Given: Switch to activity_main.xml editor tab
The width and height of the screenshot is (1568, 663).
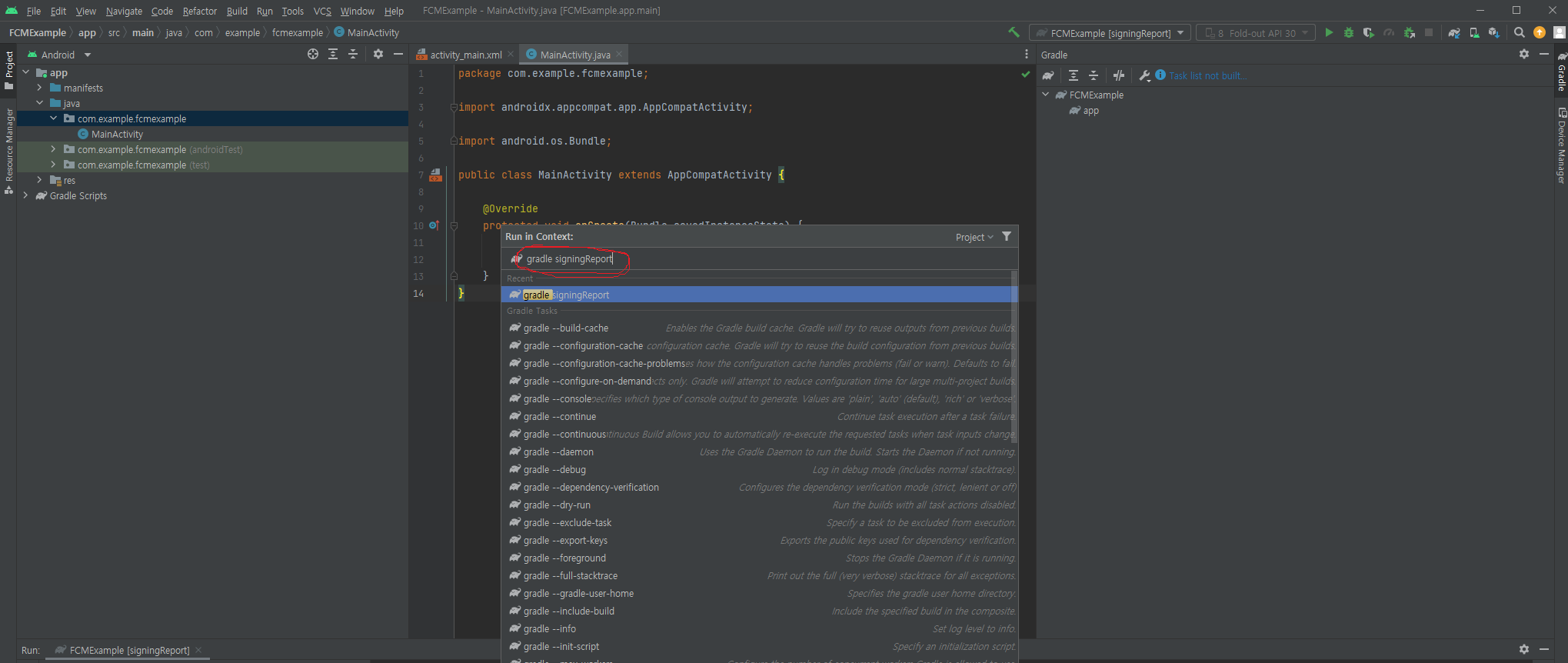Looking at the screenshot, I should pos(464,55).
